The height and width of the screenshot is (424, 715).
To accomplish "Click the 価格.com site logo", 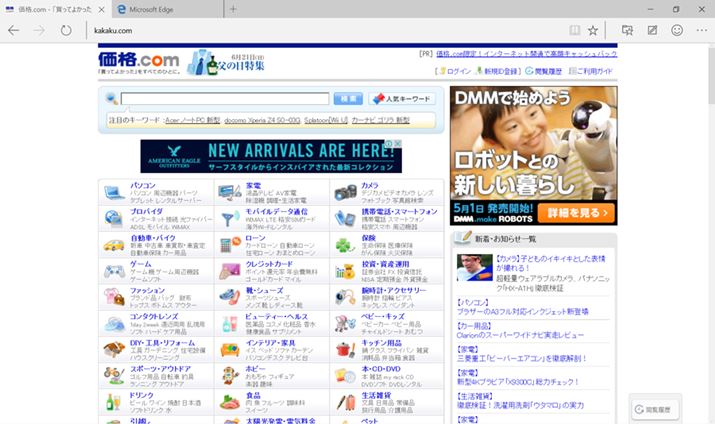I will pos(139,62).
